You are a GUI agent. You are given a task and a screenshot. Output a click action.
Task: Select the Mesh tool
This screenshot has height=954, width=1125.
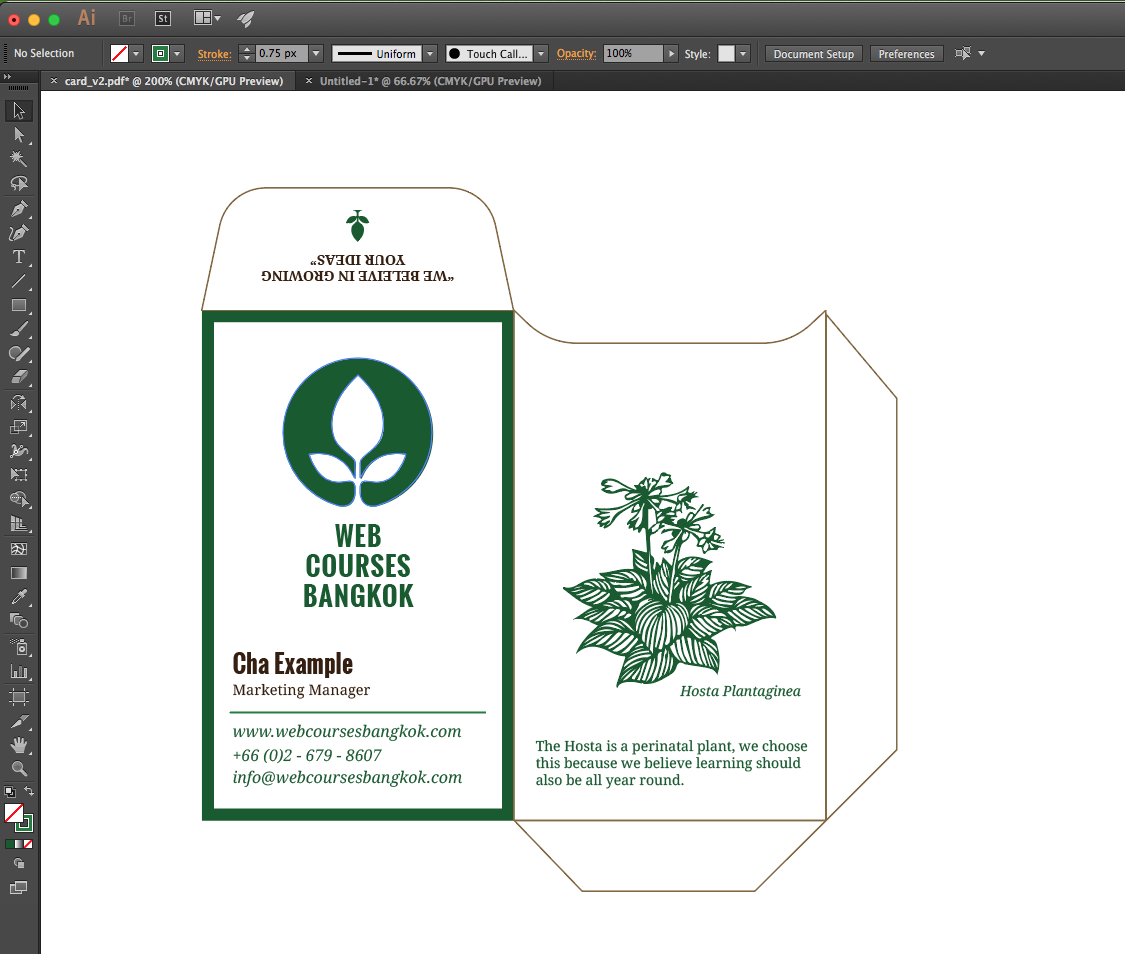(x=19, y=549)
